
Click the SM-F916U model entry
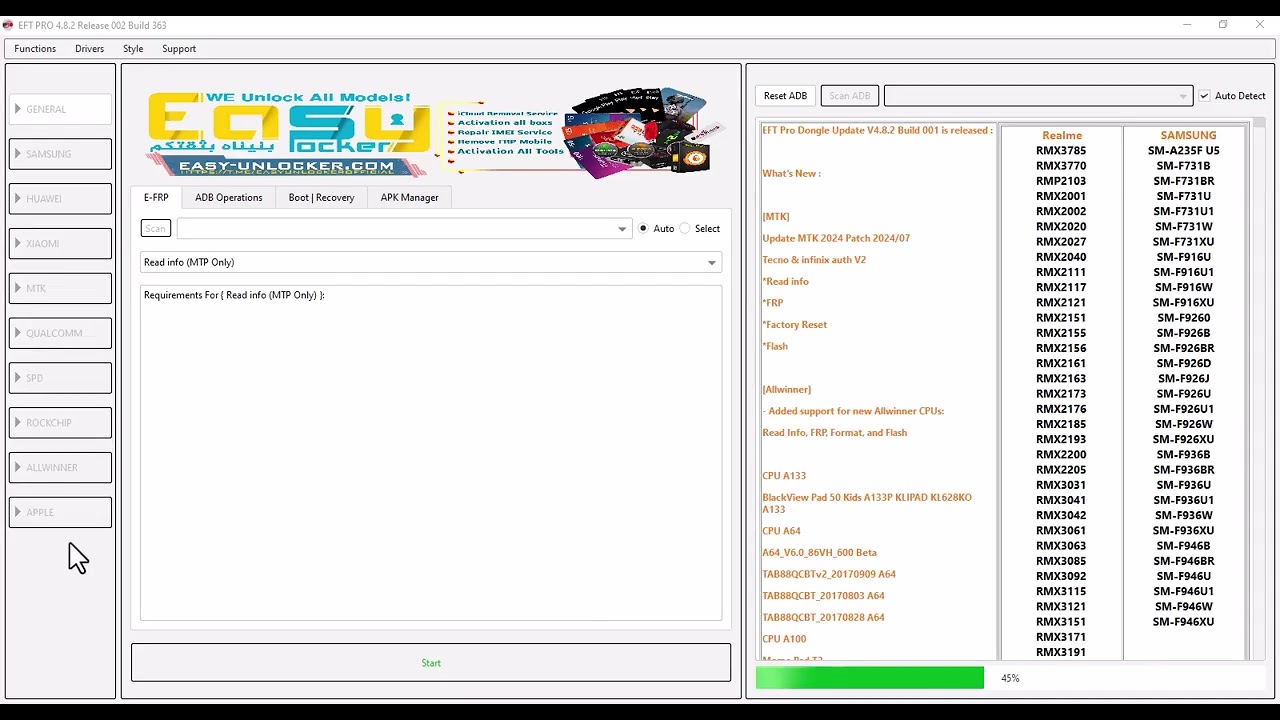click(x=1184, y=257)
